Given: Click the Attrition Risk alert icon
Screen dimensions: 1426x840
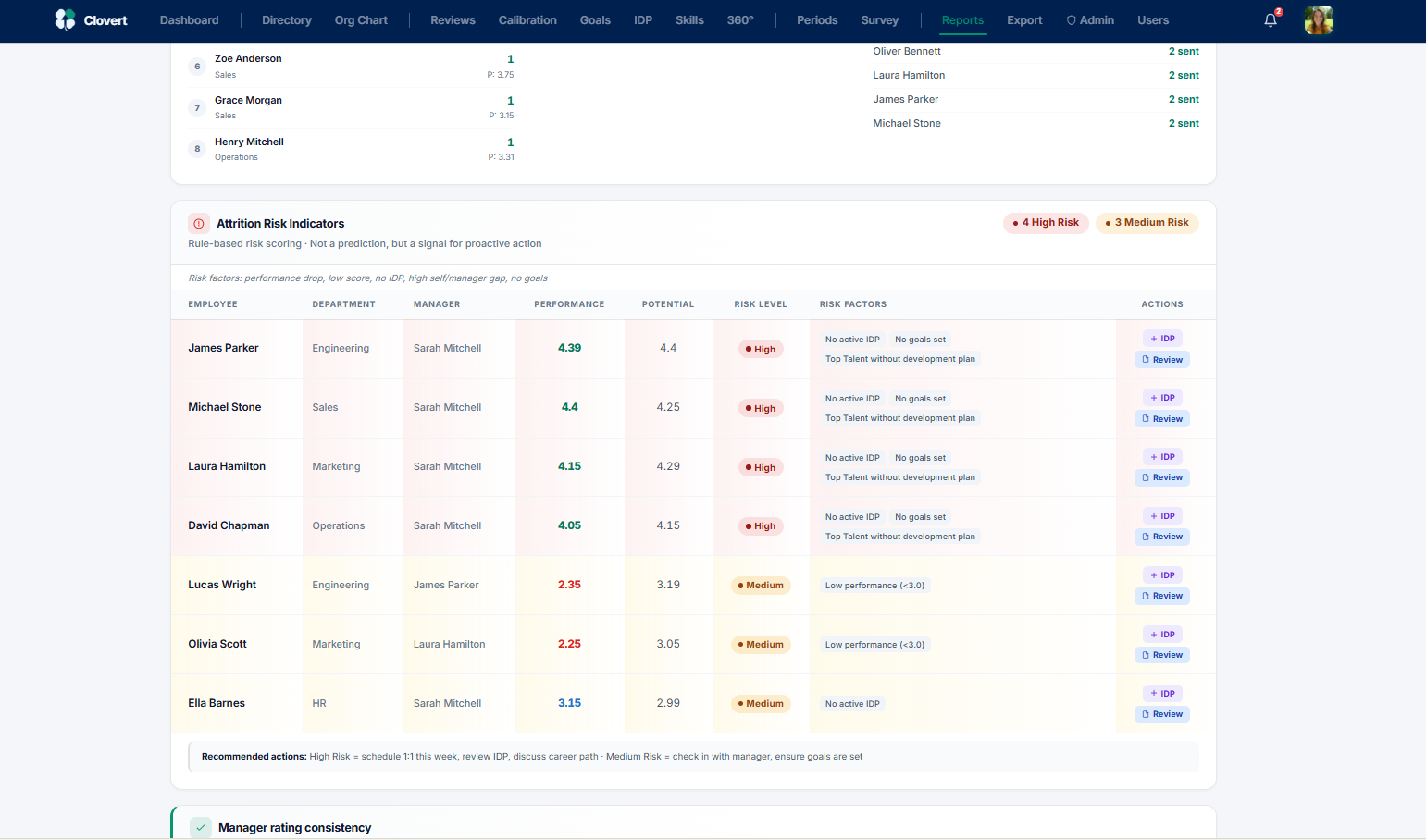Looking at the screenshot, I should point(198,223).
